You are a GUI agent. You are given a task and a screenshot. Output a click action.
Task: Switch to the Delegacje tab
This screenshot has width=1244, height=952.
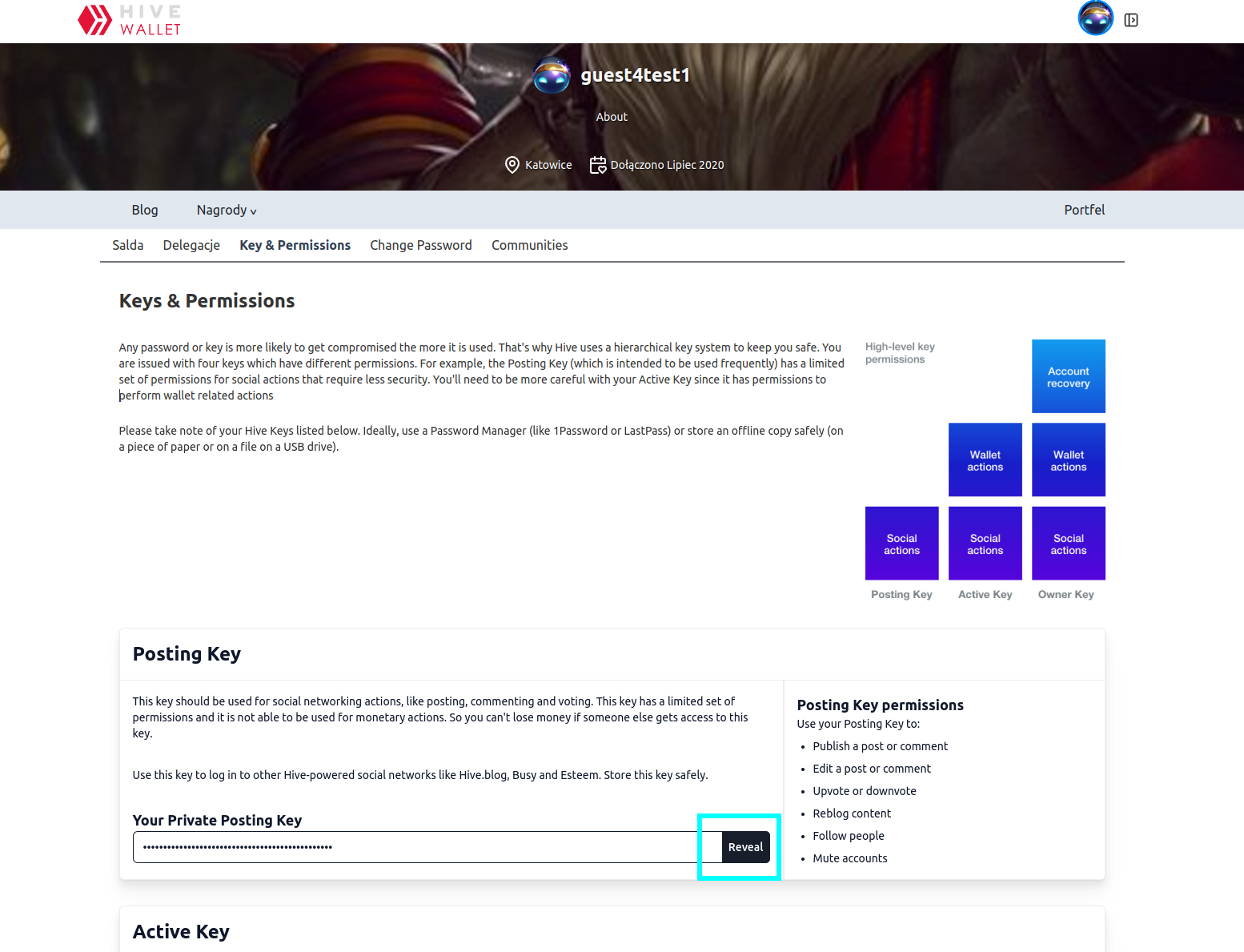pos(191,245)
